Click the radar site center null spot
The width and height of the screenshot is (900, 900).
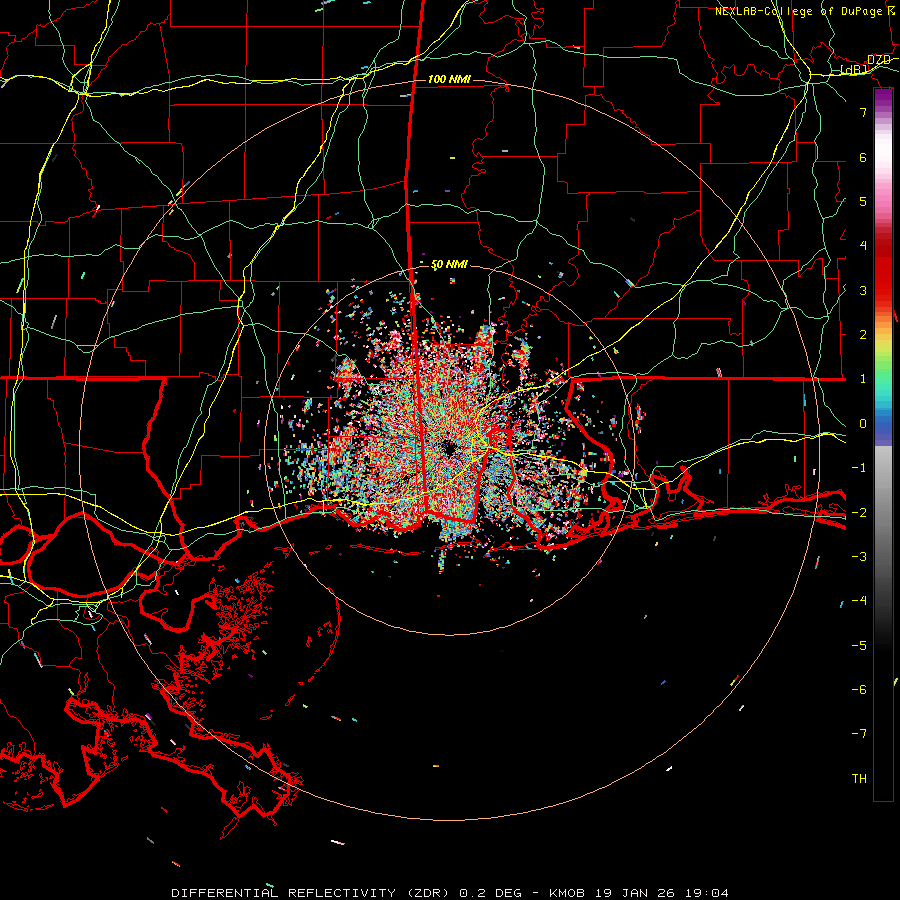click(x=449, y=448)
